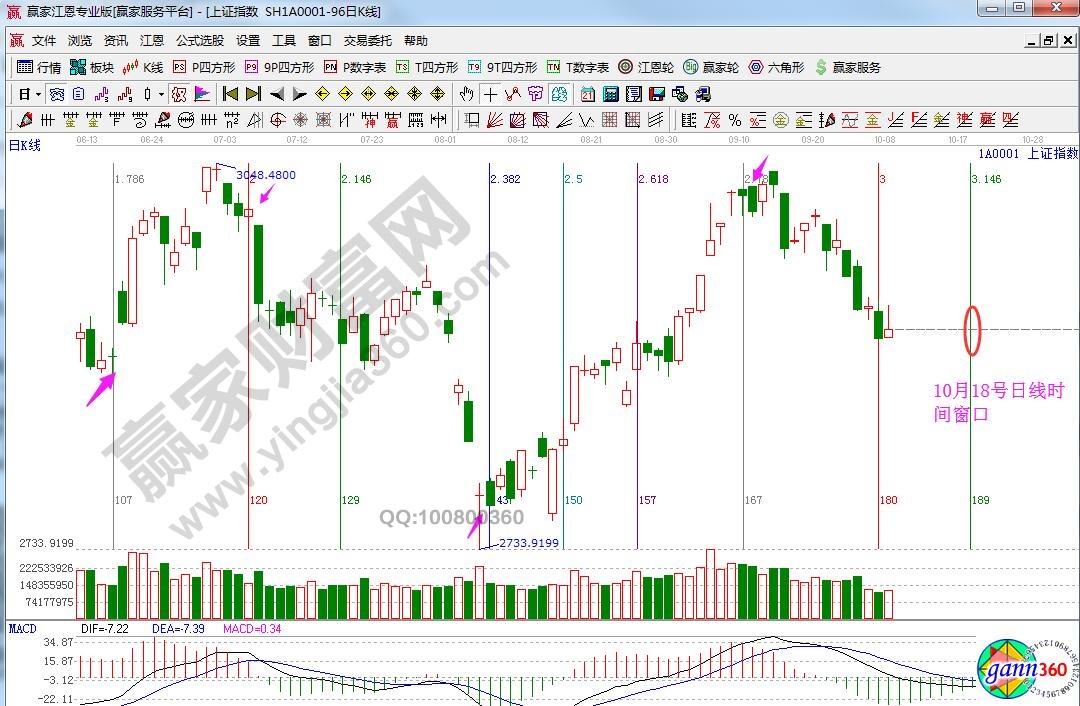Open the 公式选股 menu
The image size is (1080, 706).
pyautogui.click(x=200, y=41)
